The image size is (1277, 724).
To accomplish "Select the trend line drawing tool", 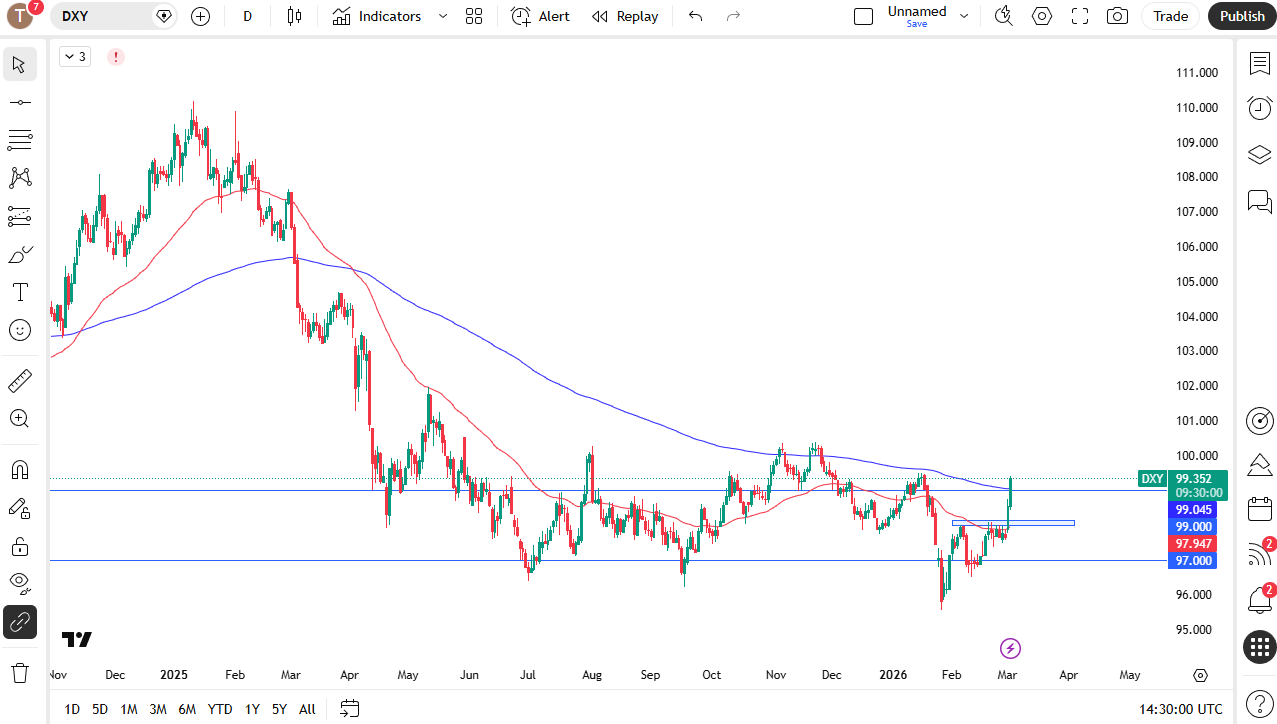I will pos(19,102).
